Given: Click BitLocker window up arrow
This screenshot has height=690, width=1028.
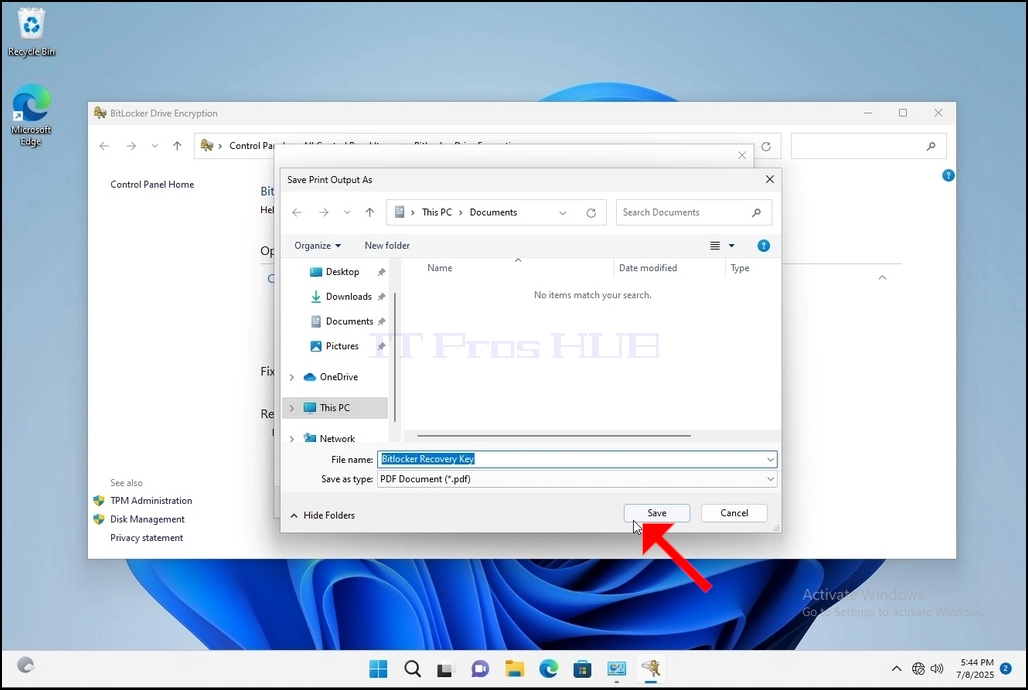Looking at the screenshot, I should 177,146.
